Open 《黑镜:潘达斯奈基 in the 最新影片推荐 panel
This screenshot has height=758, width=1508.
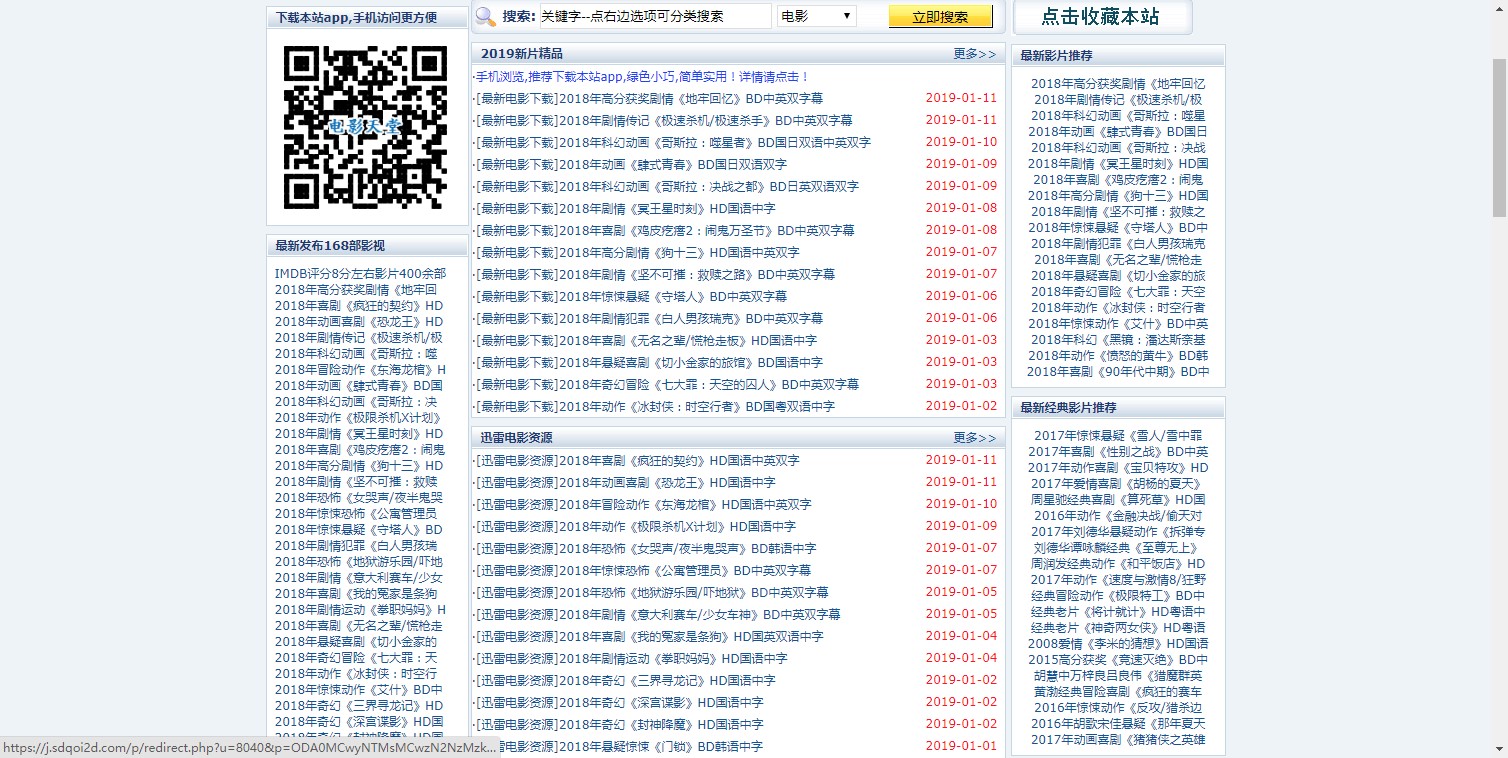pos(1118,339)
